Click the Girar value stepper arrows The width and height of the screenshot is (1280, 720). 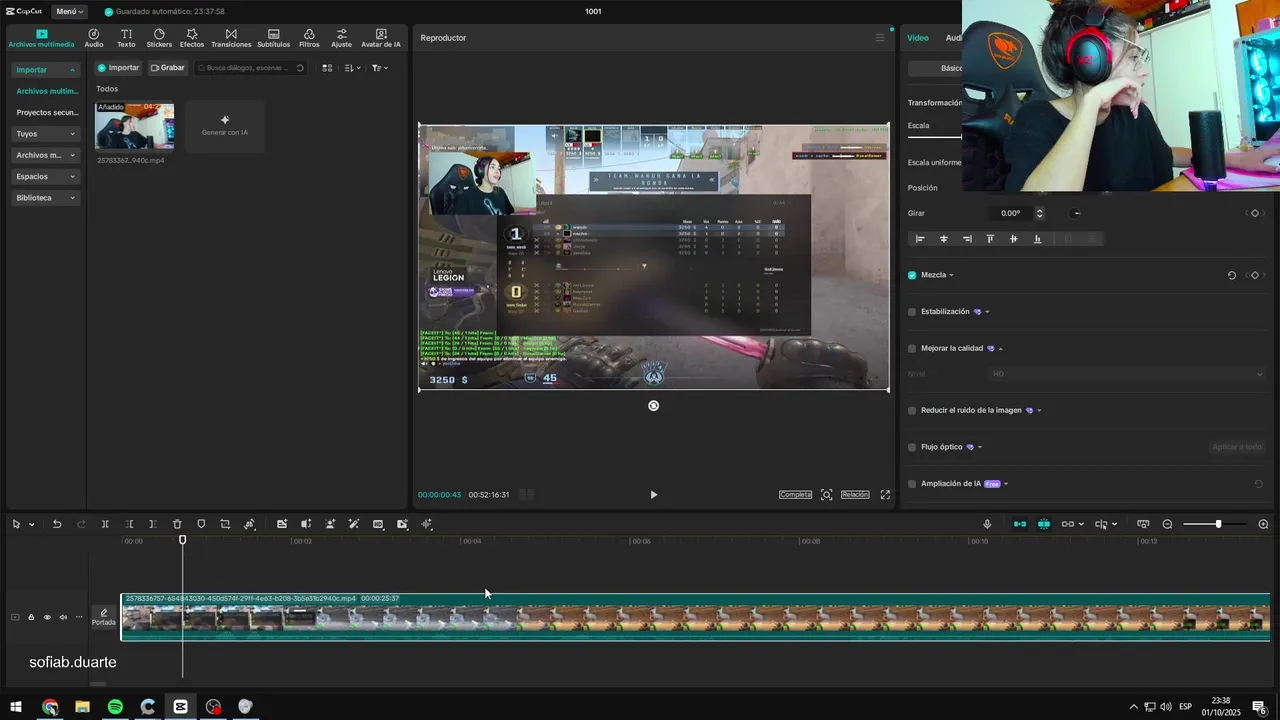pyautogui.click(x=1040, y=213)
